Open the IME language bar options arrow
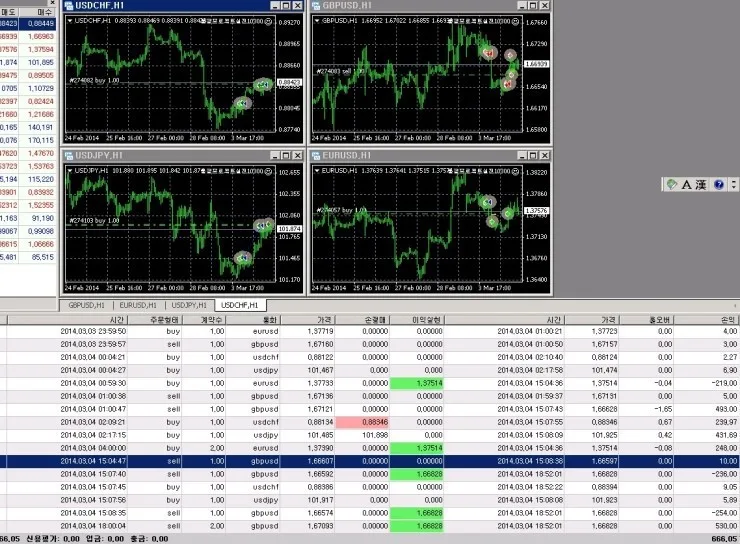Image resolution: width=740 pixels, height=544 pixels. pos(734,184)
